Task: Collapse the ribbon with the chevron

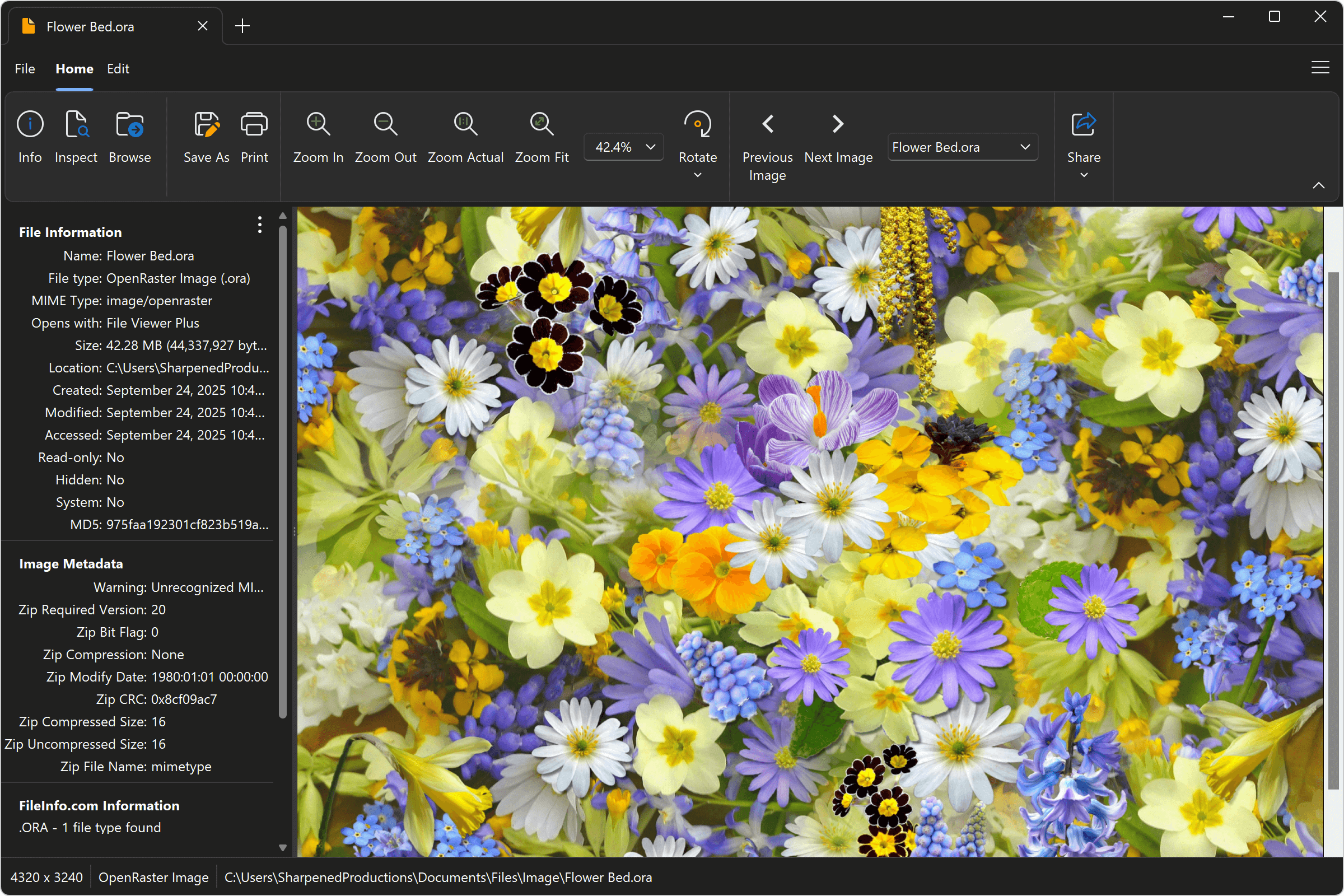Action: (x=1319, y=185)
